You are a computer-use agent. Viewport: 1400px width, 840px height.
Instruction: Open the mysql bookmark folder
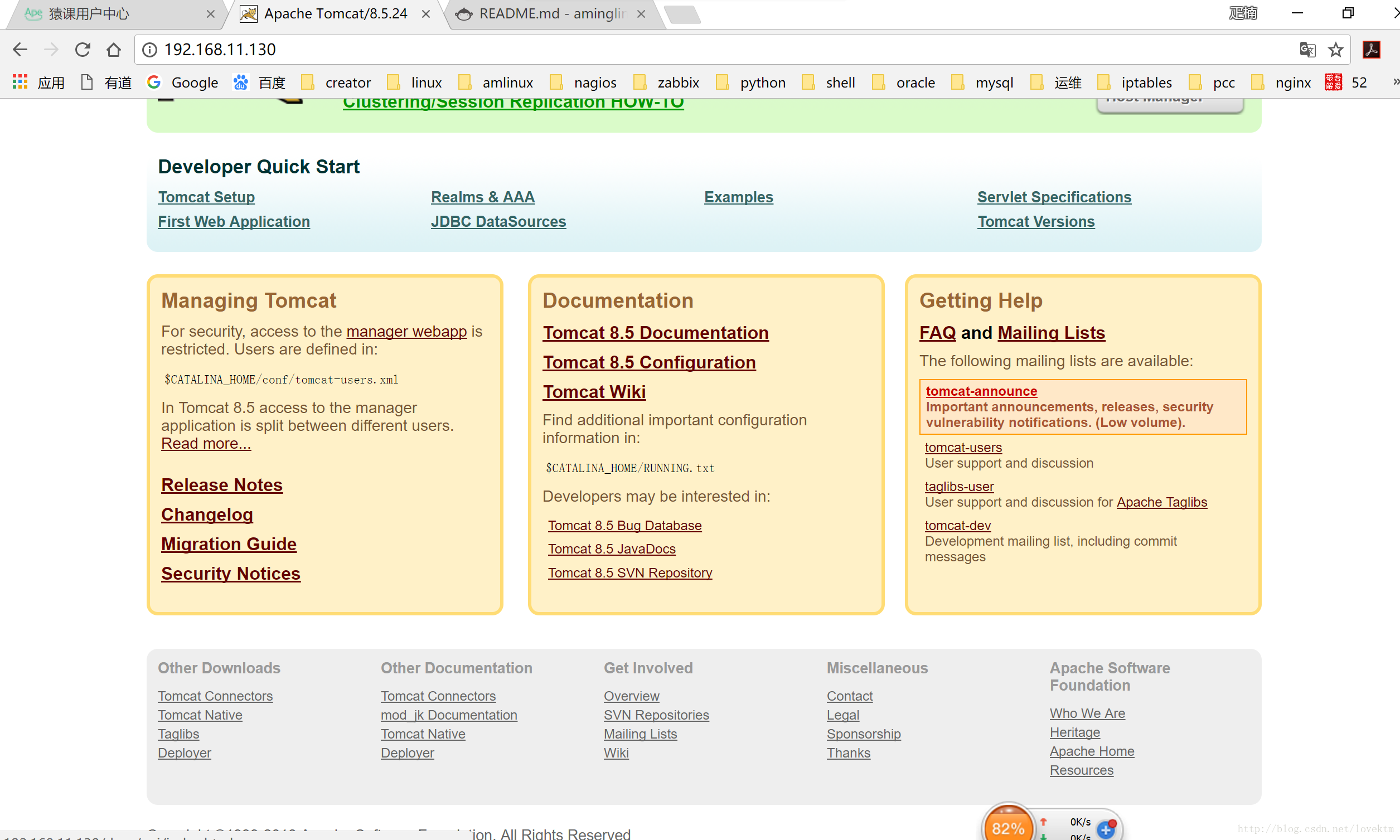tap(982, 82)
